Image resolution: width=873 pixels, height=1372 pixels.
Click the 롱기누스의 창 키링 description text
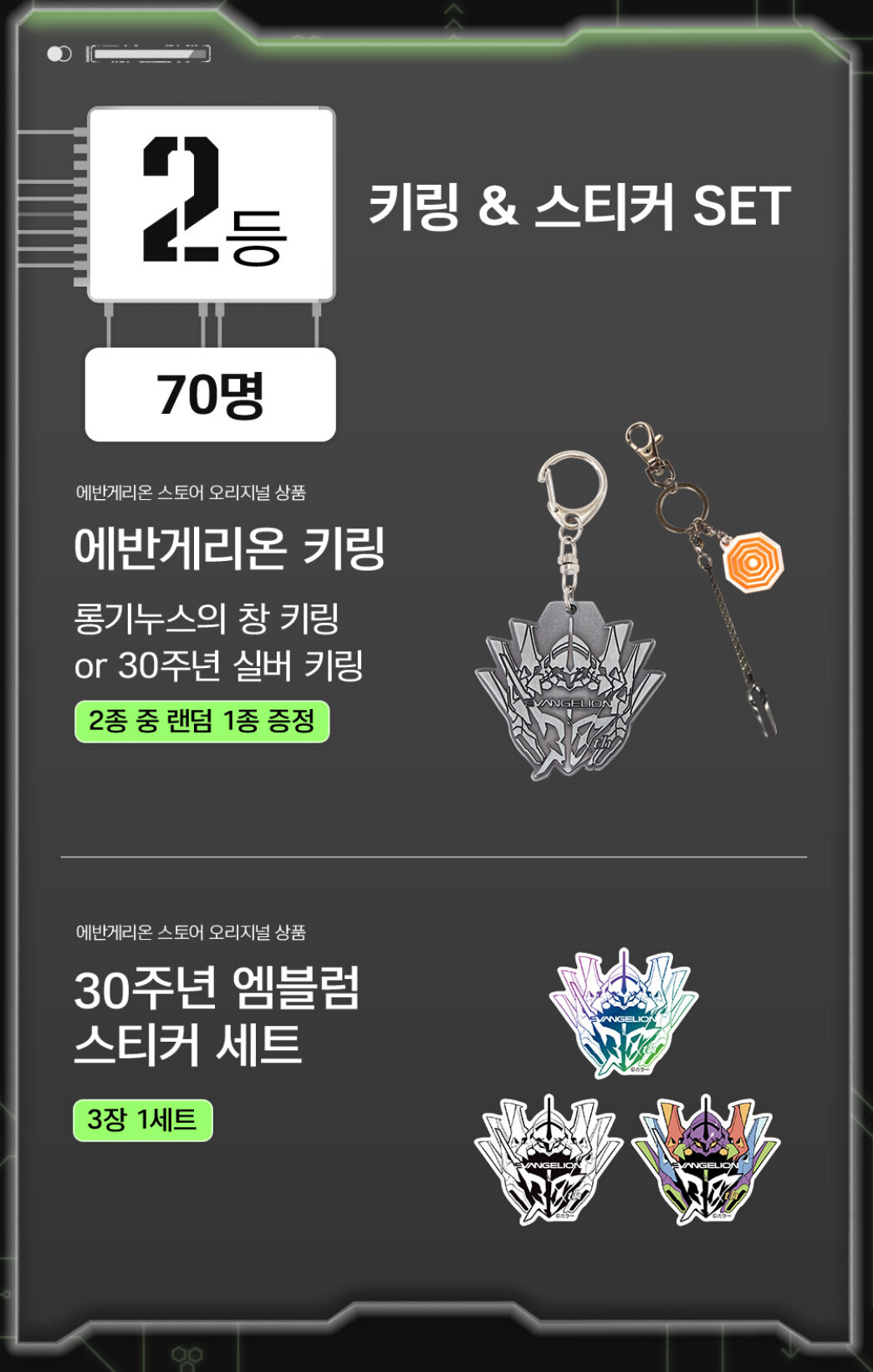point(207,619)
